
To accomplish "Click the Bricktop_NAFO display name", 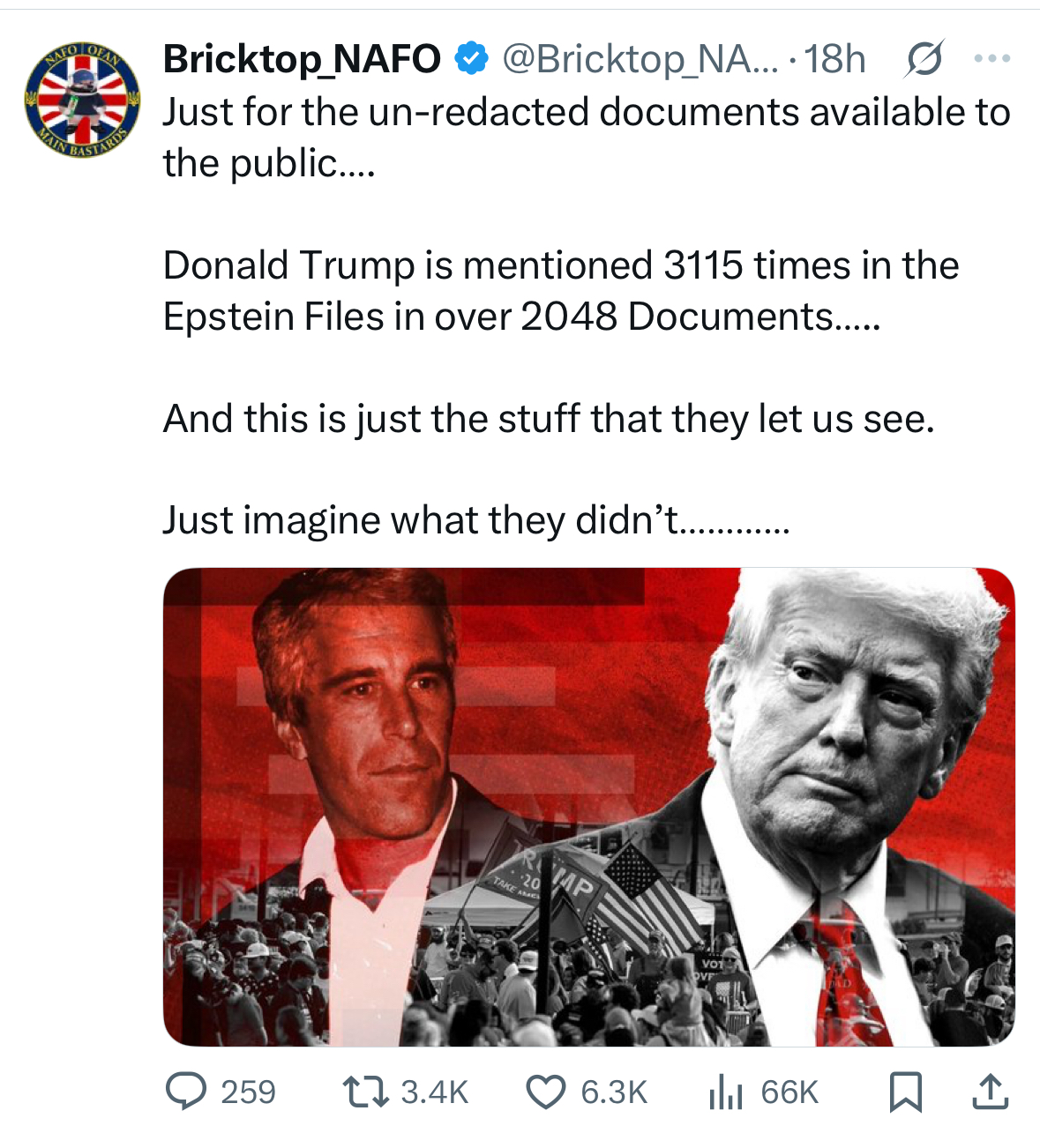I will (302, 59).
